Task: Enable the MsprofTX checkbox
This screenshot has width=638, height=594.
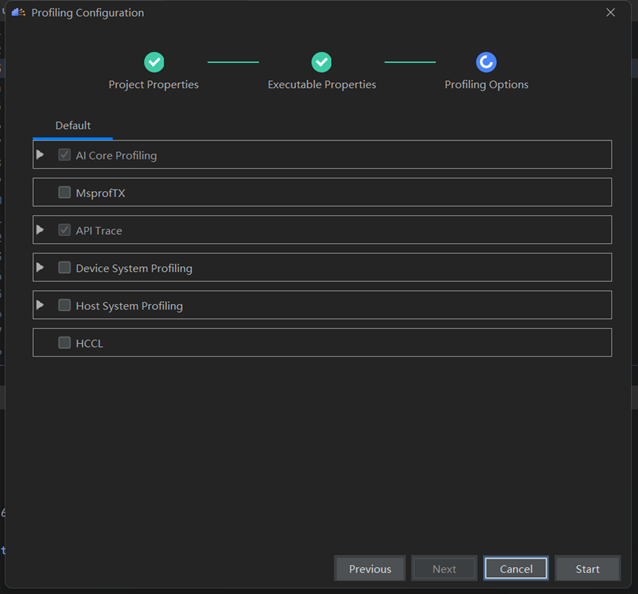Action: click(65, 193)
